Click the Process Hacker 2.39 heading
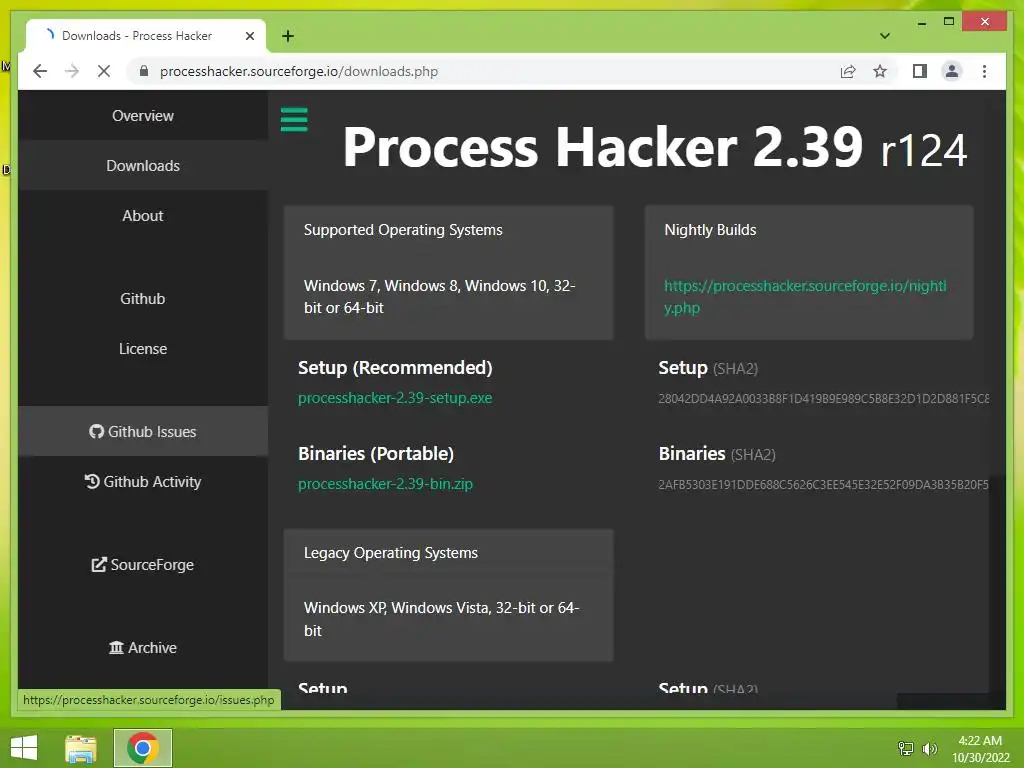Viewport: 1024px width, 768px height. (x=603, y=147)
